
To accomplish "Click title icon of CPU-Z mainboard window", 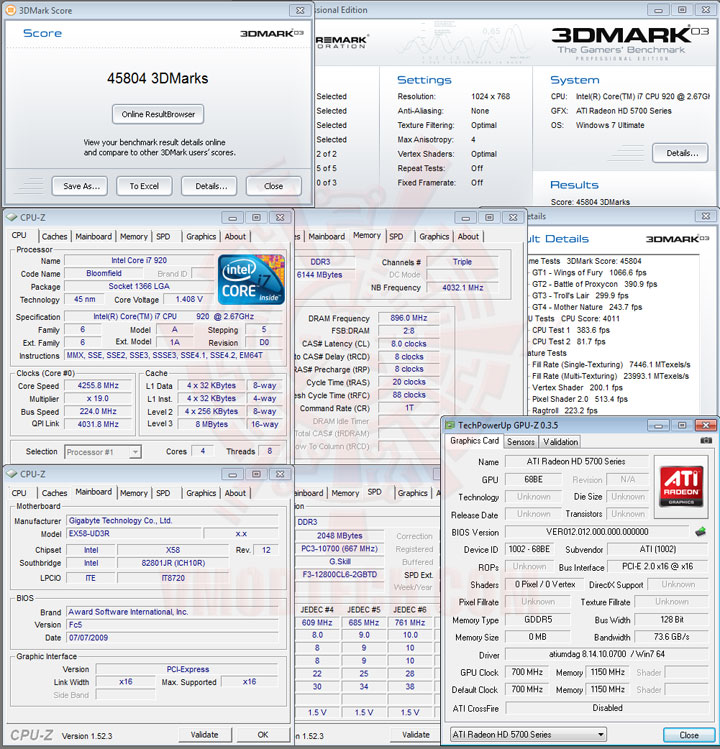I will pos(11,474).
